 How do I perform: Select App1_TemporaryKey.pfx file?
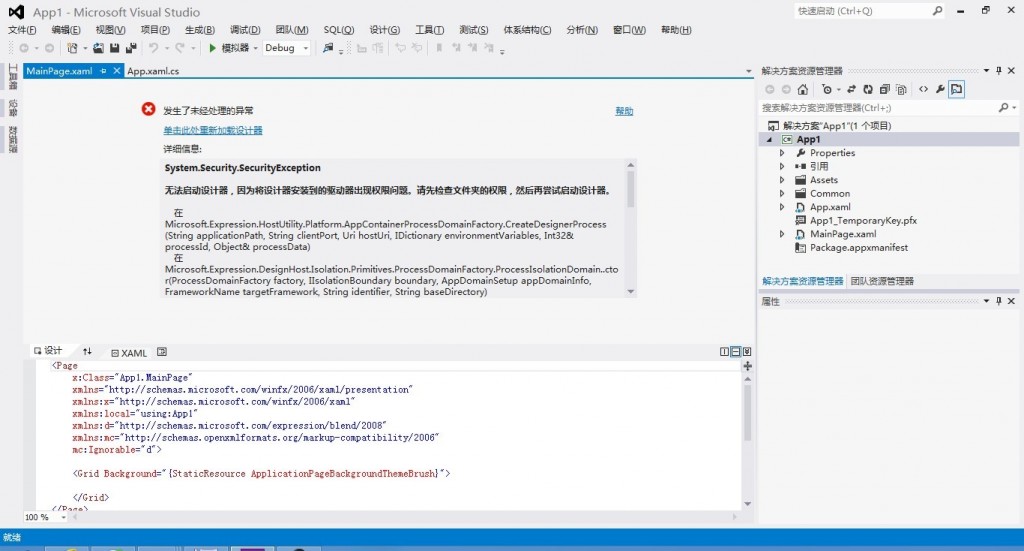click(863, 221)
